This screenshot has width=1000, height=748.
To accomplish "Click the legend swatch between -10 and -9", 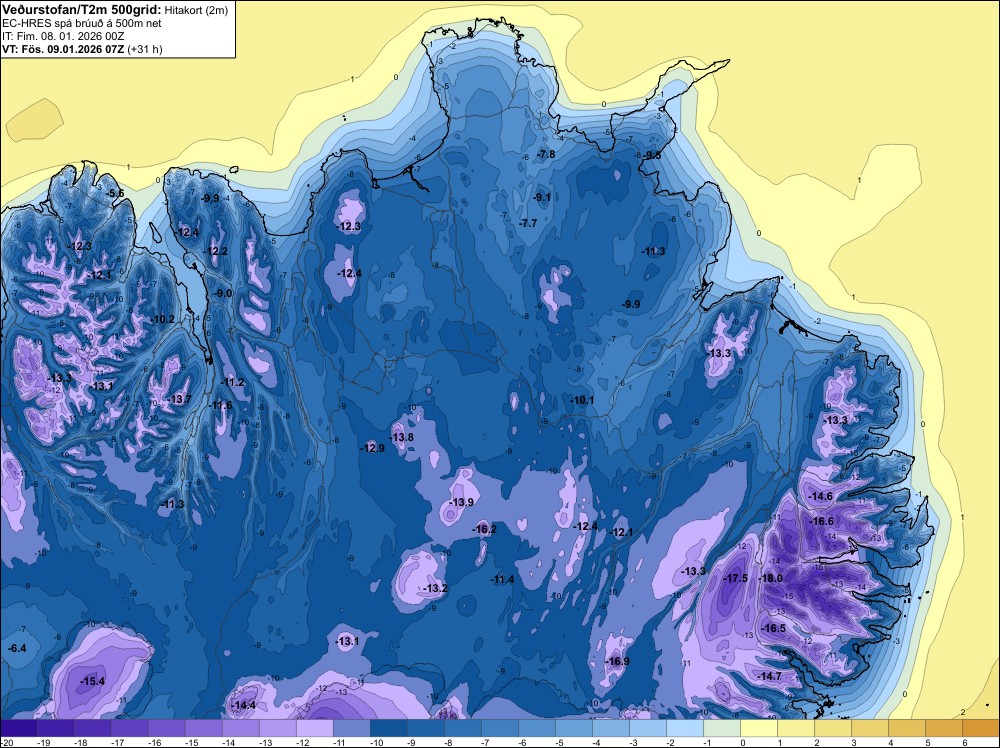I will pyautogui.click(x=388, y=728).
